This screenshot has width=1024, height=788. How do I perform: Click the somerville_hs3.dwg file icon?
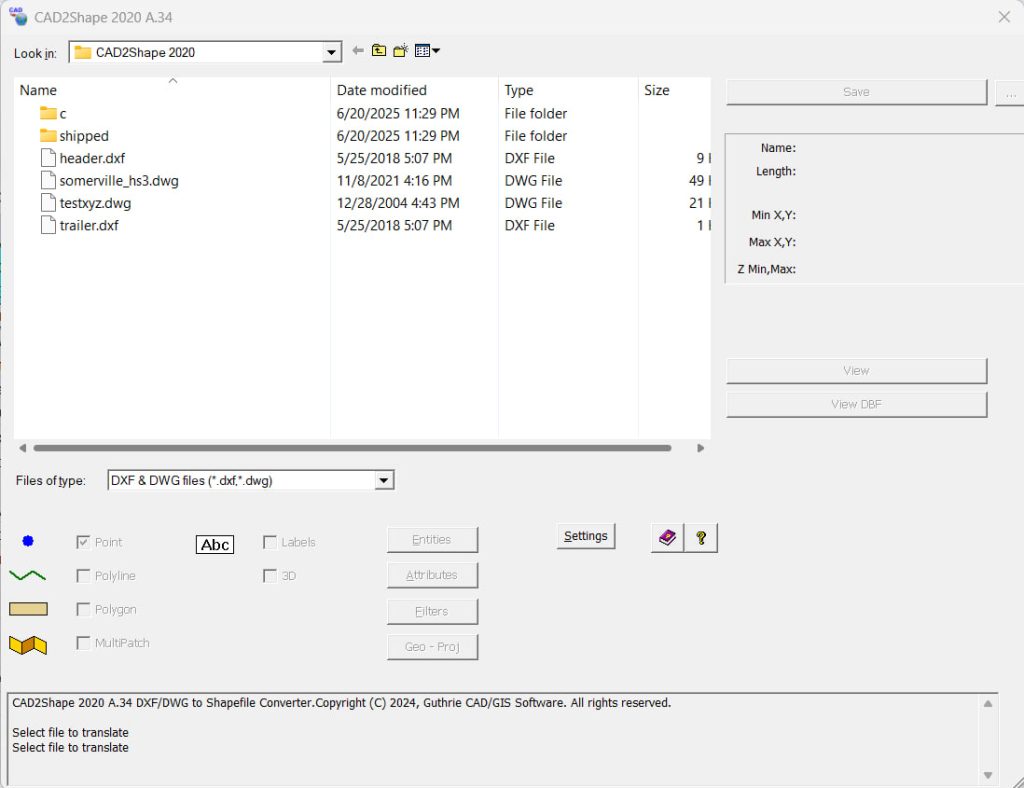pyautogui.click(x=48, y=180)
